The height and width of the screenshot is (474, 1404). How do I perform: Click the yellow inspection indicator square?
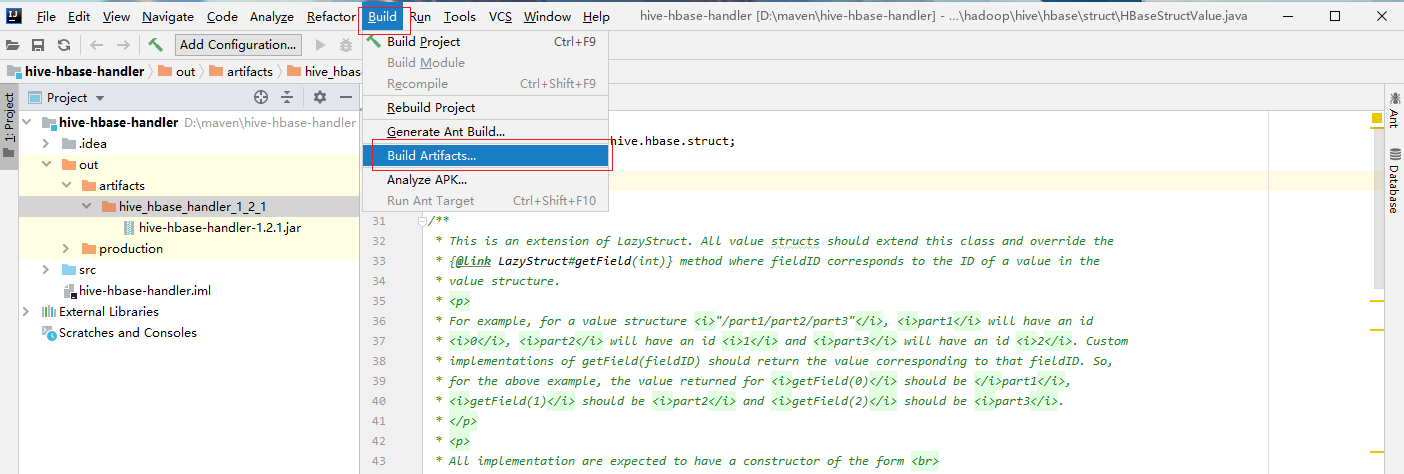1376,118
